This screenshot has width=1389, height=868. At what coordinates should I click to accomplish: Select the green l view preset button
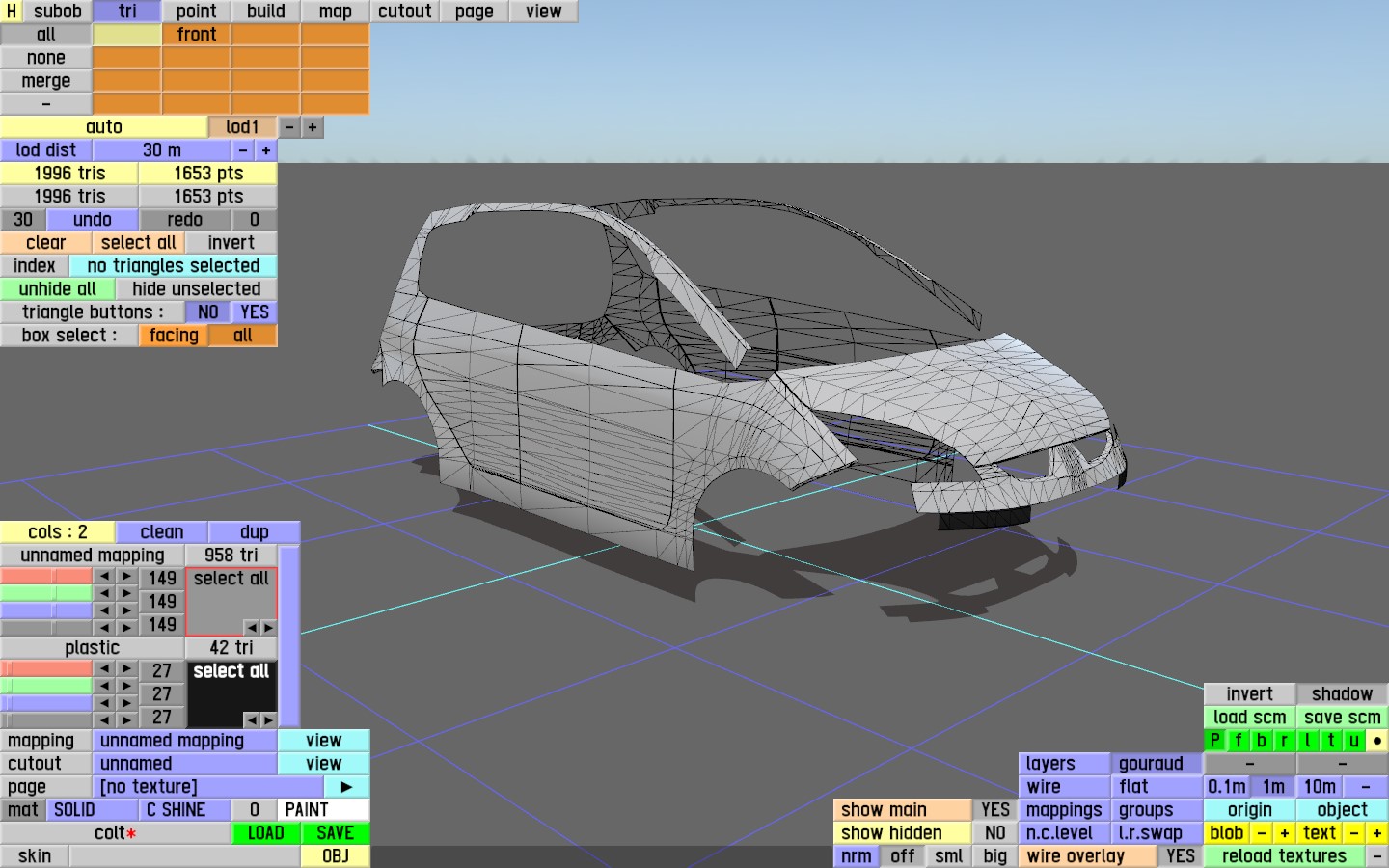click(x=1308, y=741)
